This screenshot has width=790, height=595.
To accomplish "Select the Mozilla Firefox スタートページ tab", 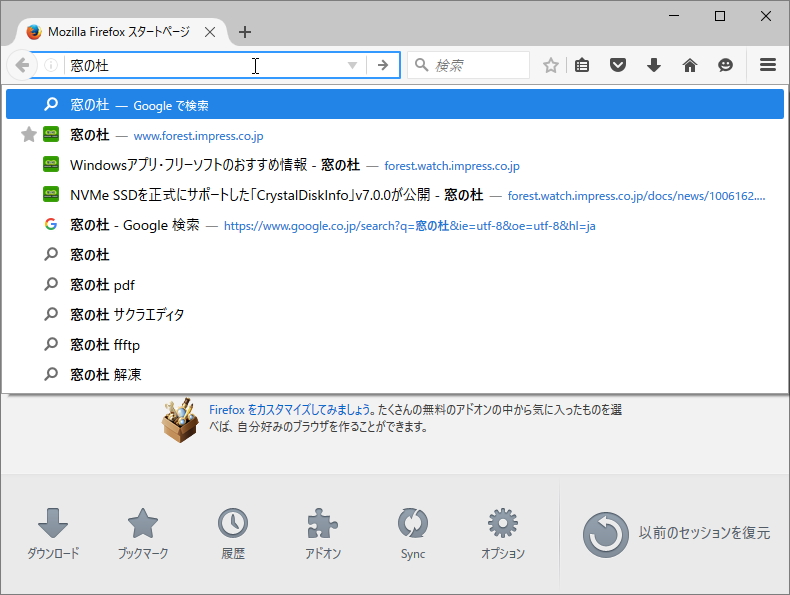I will pyautogui.click(x=118, y=32).
